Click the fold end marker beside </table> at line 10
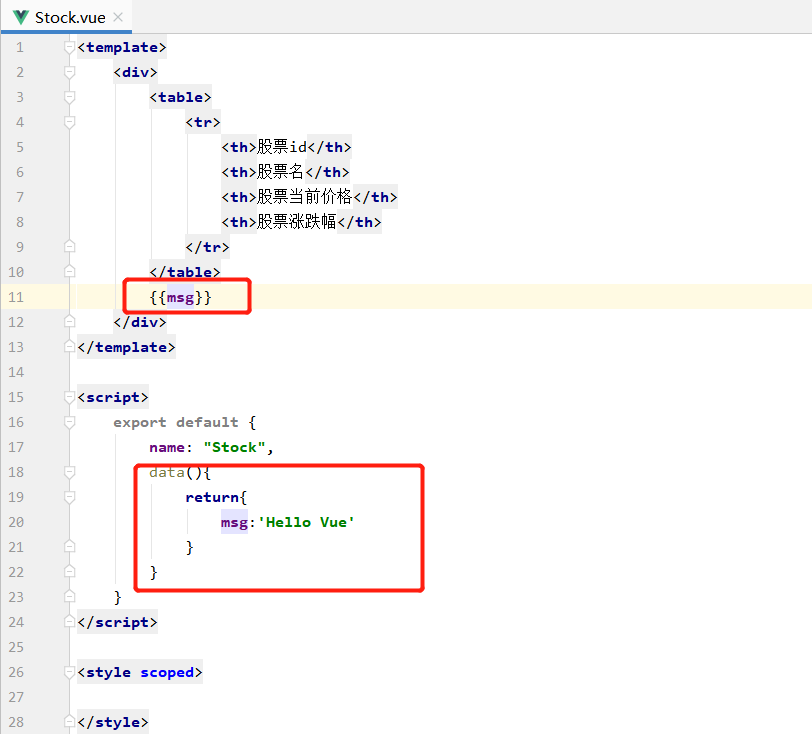This screenshot has width=812, height=734. [69, 271]
